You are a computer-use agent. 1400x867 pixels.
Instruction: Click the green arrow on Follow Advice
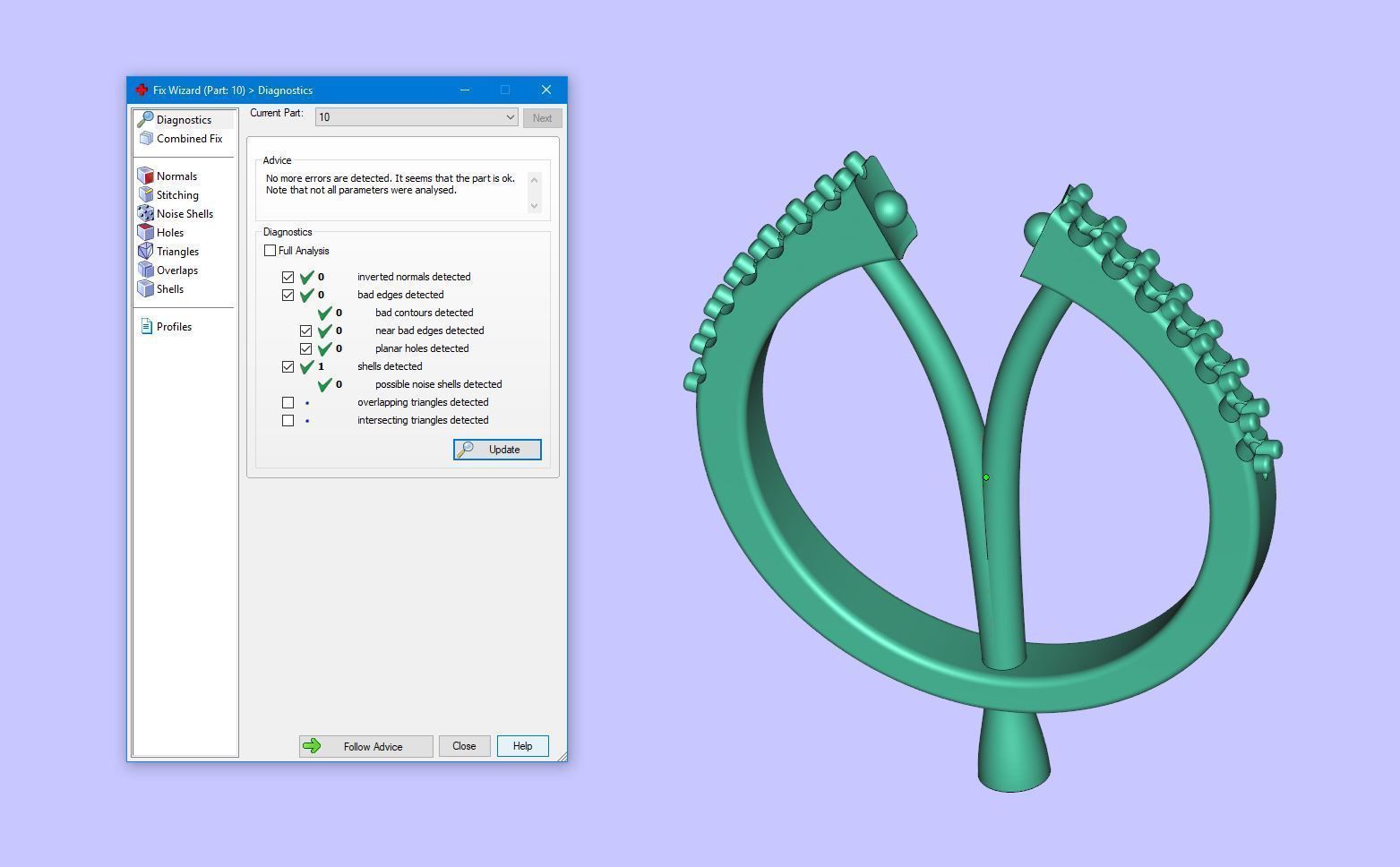coord(312,746)
